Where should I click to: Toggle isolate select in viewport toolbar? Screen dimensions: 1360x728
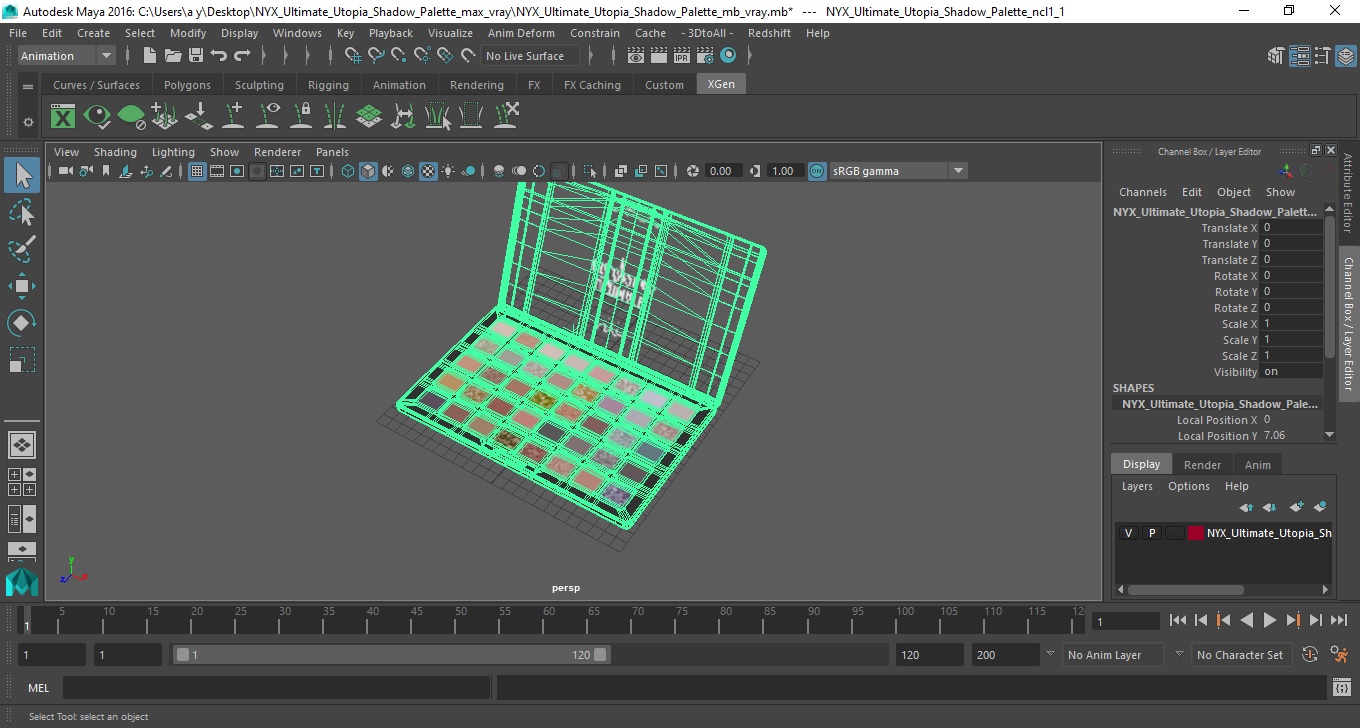pyautogui.click(x=591, y=171)
